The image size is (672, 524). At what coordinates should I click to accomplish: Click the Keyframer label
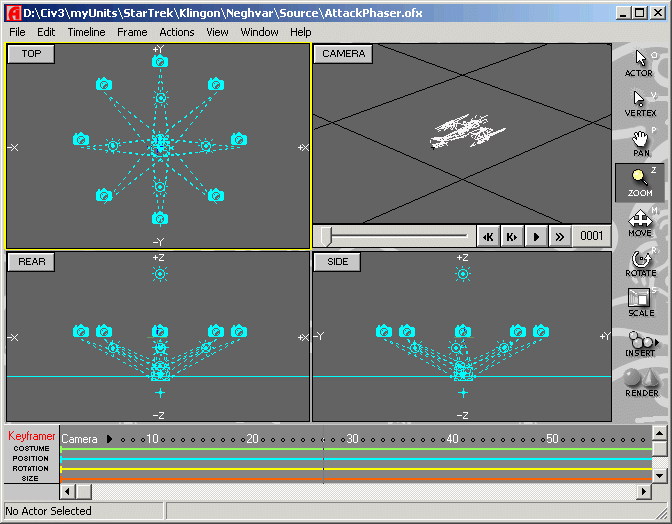pos(31,436)
